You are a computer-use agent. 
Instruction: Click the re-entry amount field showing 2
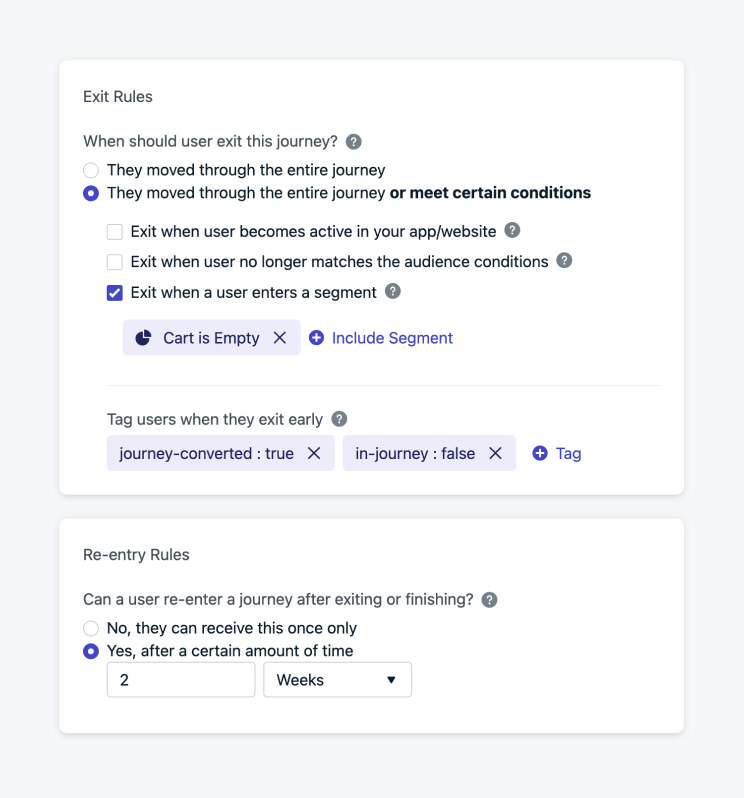click(181, 680)
